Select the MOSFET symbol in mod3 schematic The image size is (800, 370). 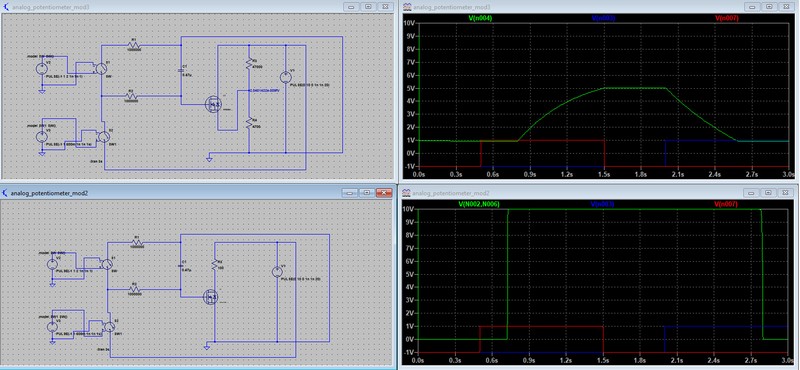pyautogui.click(x=213, y=105)
